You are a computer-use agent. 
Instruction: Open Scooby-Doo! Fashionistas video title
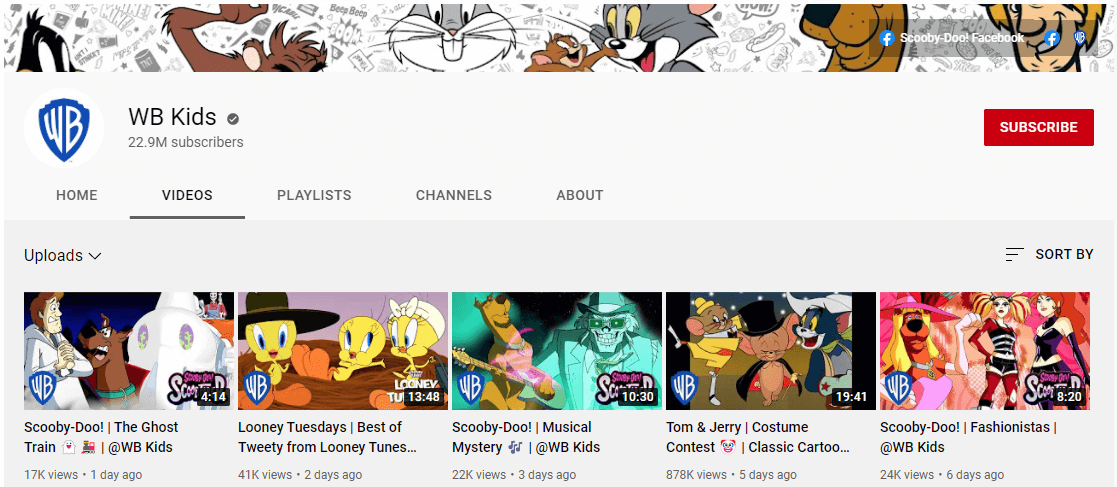[968, 437]
